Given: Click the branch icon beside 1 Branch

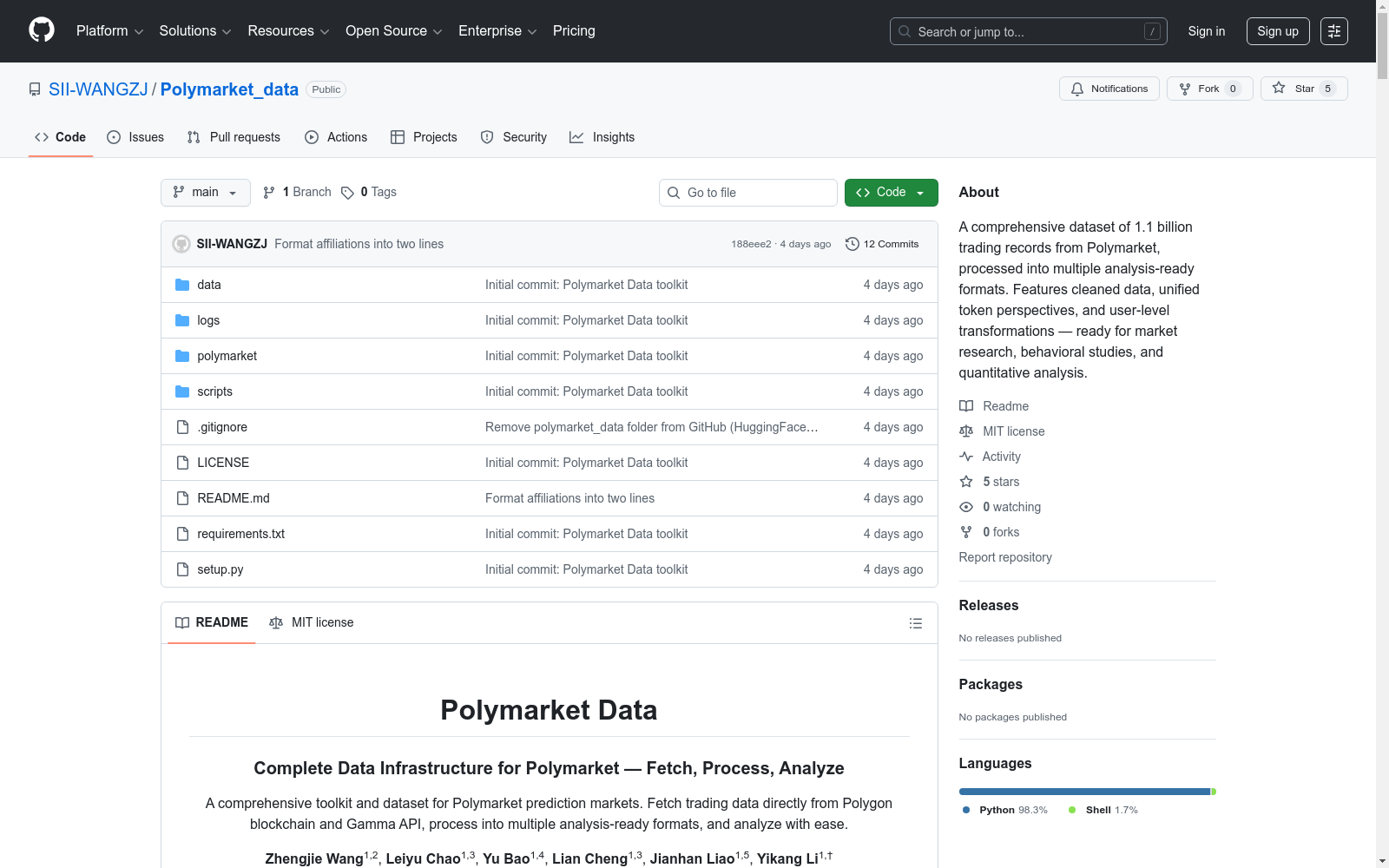Looking at the screenshot, I should (x=269, y=193).
